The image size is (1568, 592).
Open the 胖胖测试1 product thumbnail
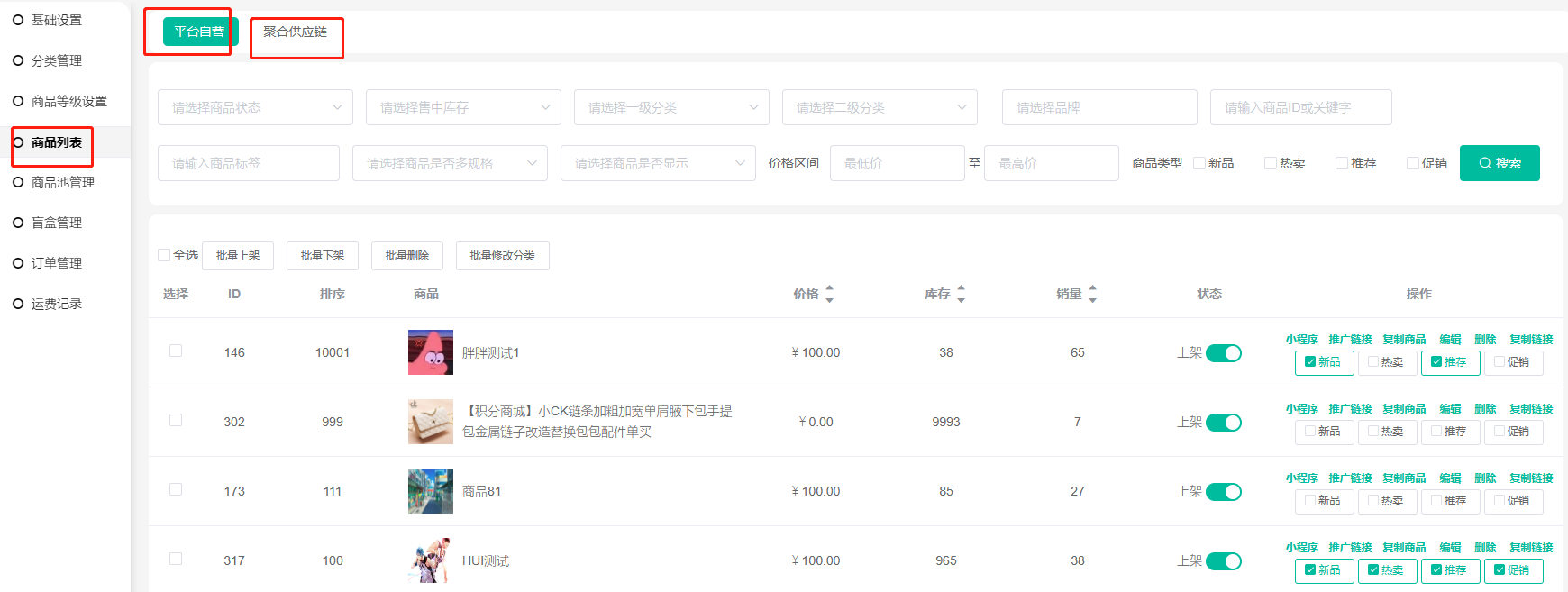coord(430,352)
